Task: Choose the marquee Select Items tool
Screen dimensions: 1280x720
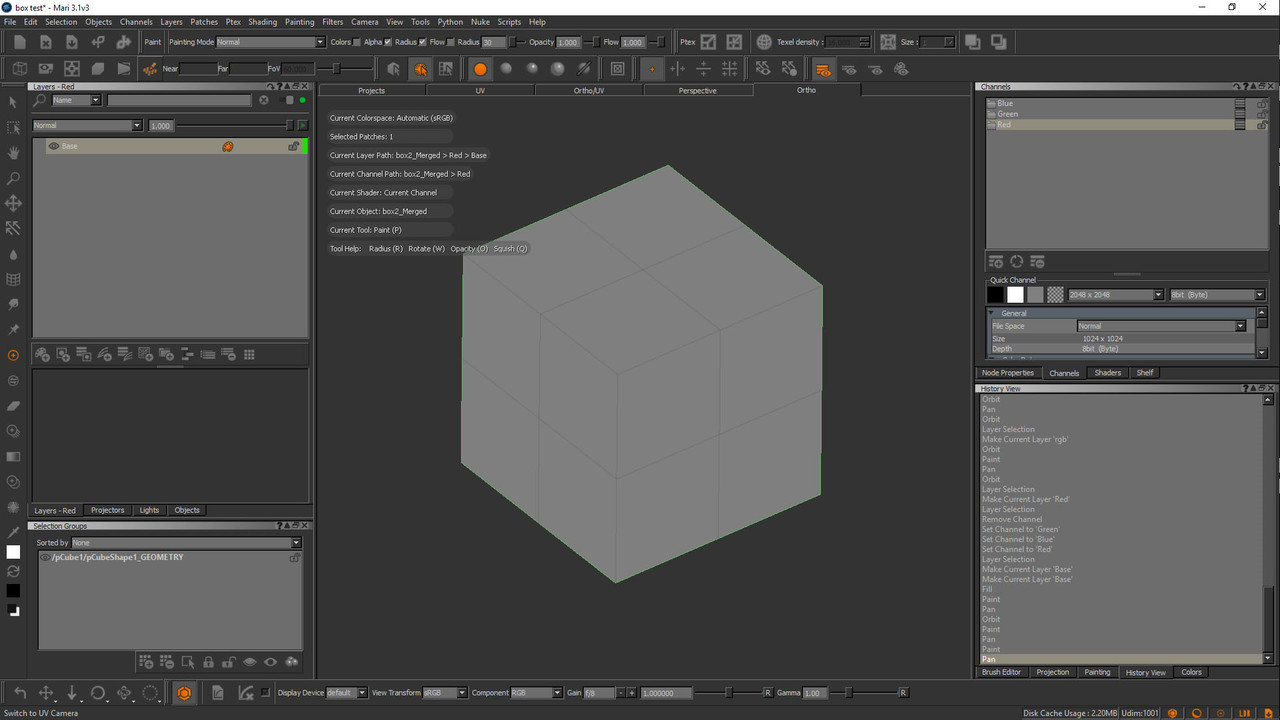Action: pyautogui.click(x=13, y=127)
